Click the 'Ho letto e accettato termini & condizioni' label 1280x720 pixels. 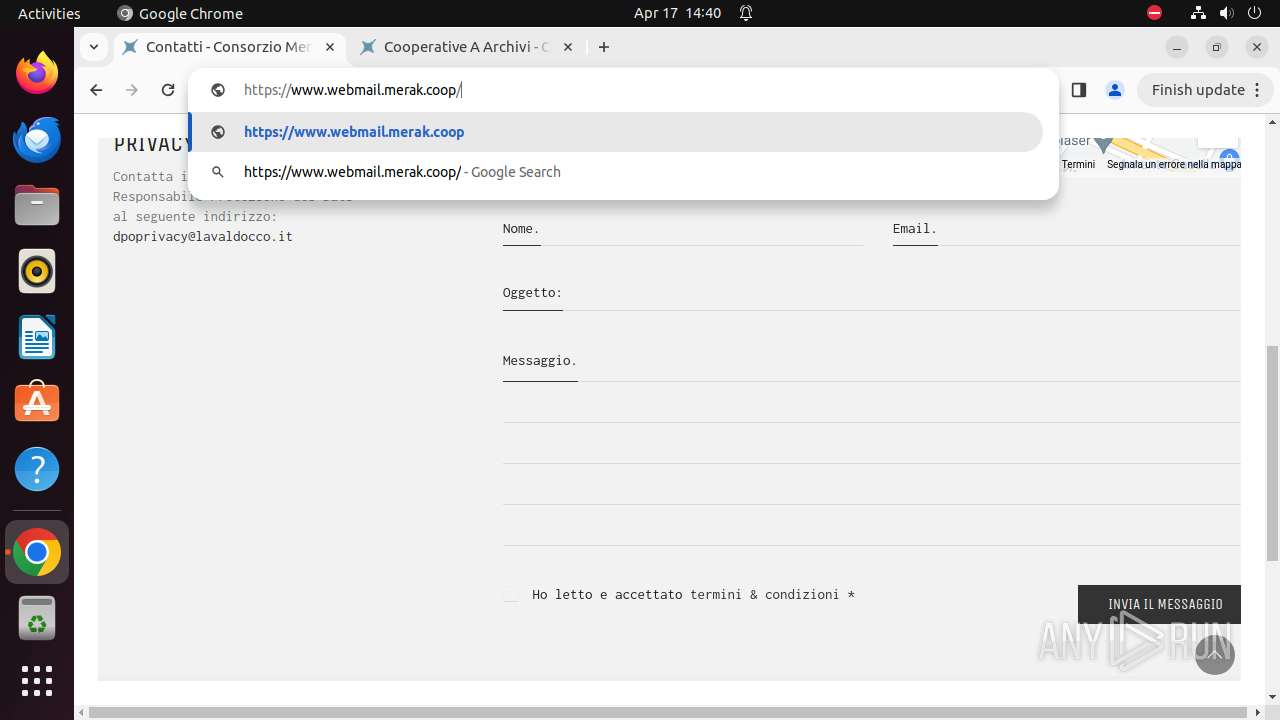693,595
